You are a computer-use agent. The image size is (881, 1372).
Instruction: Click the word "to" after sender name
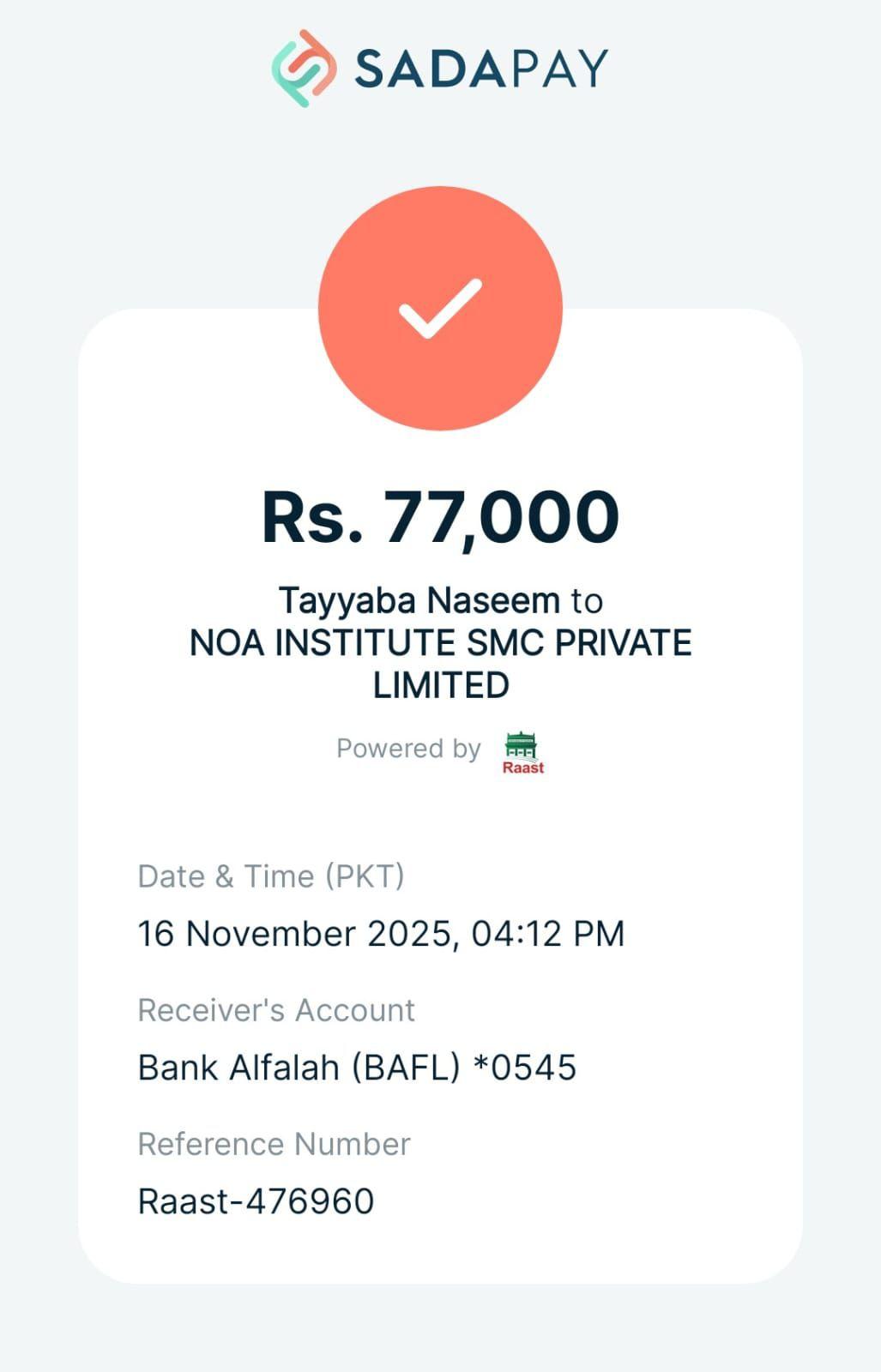click(587, 601)
